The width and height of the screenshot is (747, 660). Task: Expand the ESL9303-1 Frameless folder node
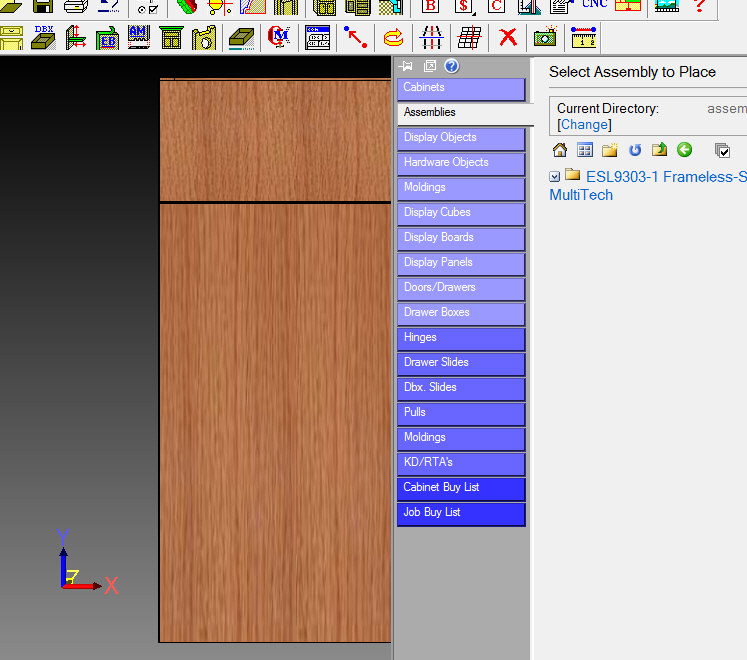click(x=555, y=177)
